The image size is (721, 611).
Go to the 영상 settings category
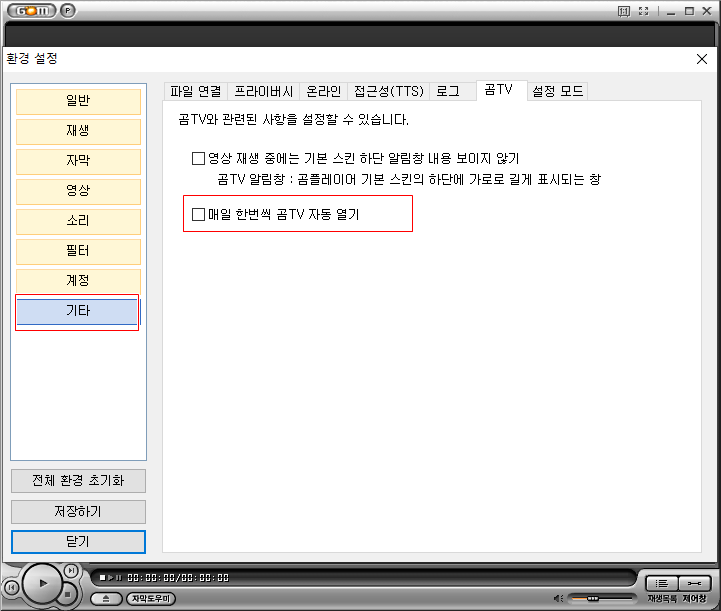point(78,191)
